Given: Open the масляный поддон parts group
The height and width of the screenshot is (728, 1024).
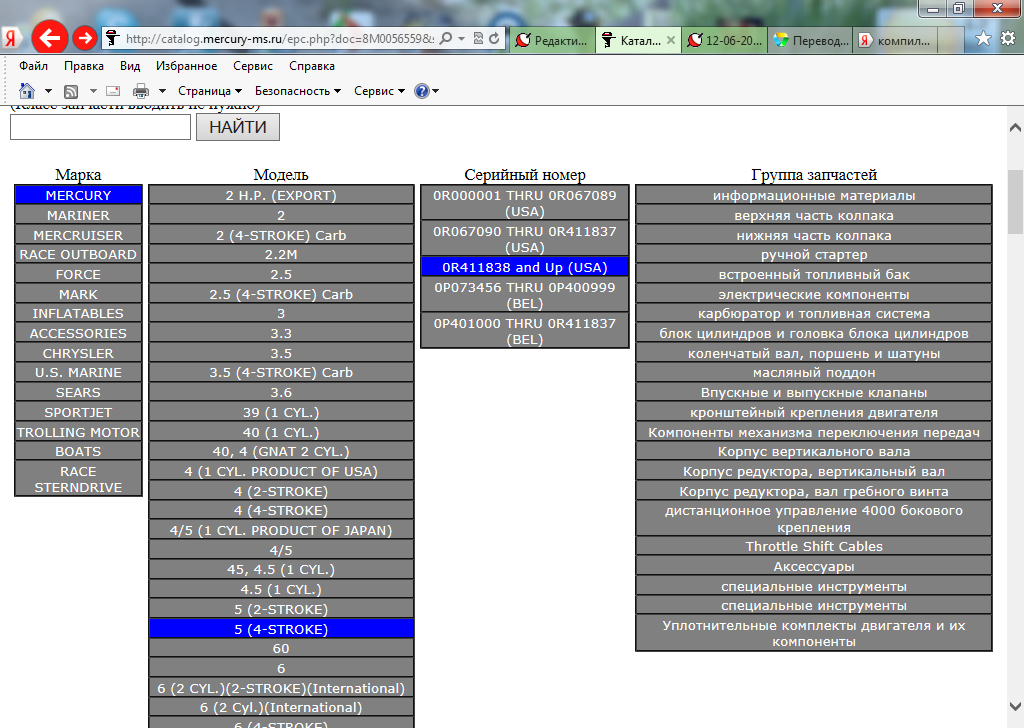Looking at the screenshot, I should pyautogui.click(x=814, y=373).
